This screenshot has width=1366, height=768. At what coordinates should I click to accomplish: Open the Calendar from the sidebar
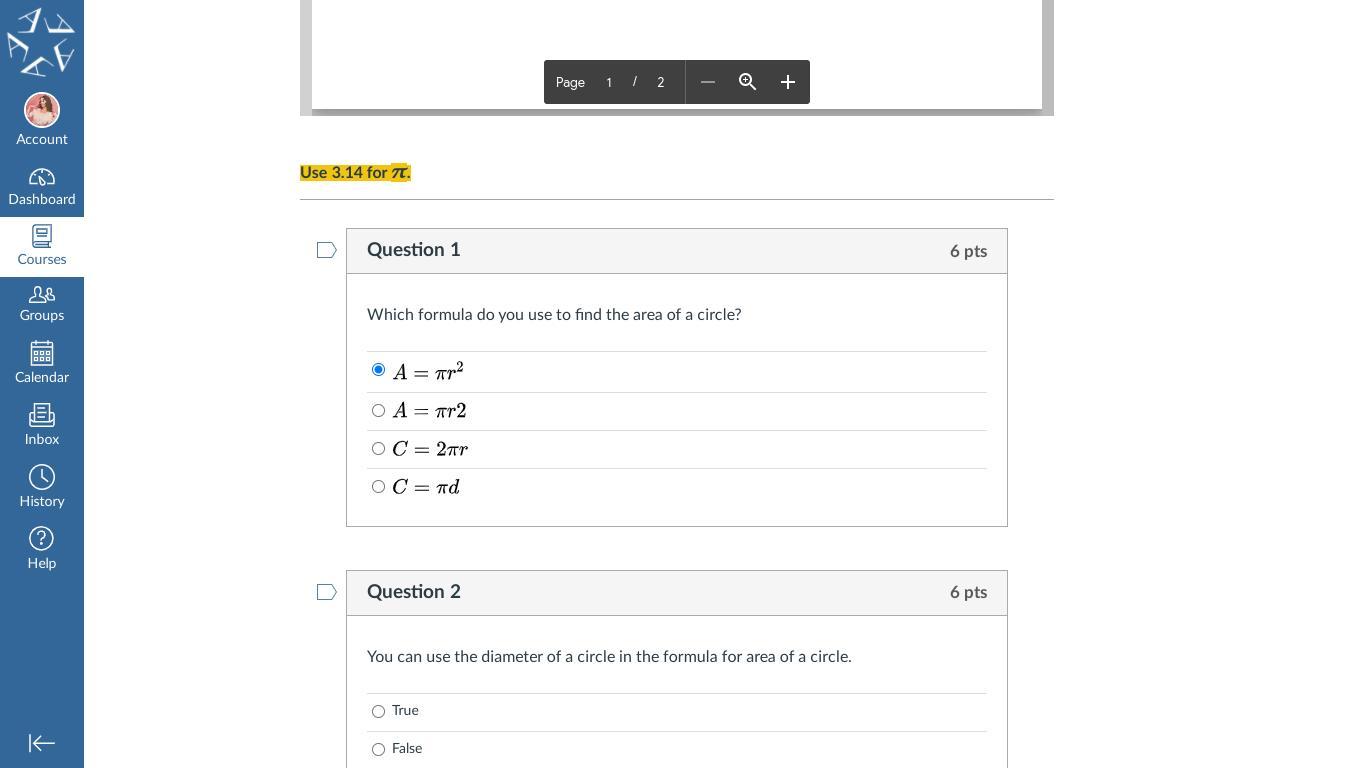pos(42,363)
